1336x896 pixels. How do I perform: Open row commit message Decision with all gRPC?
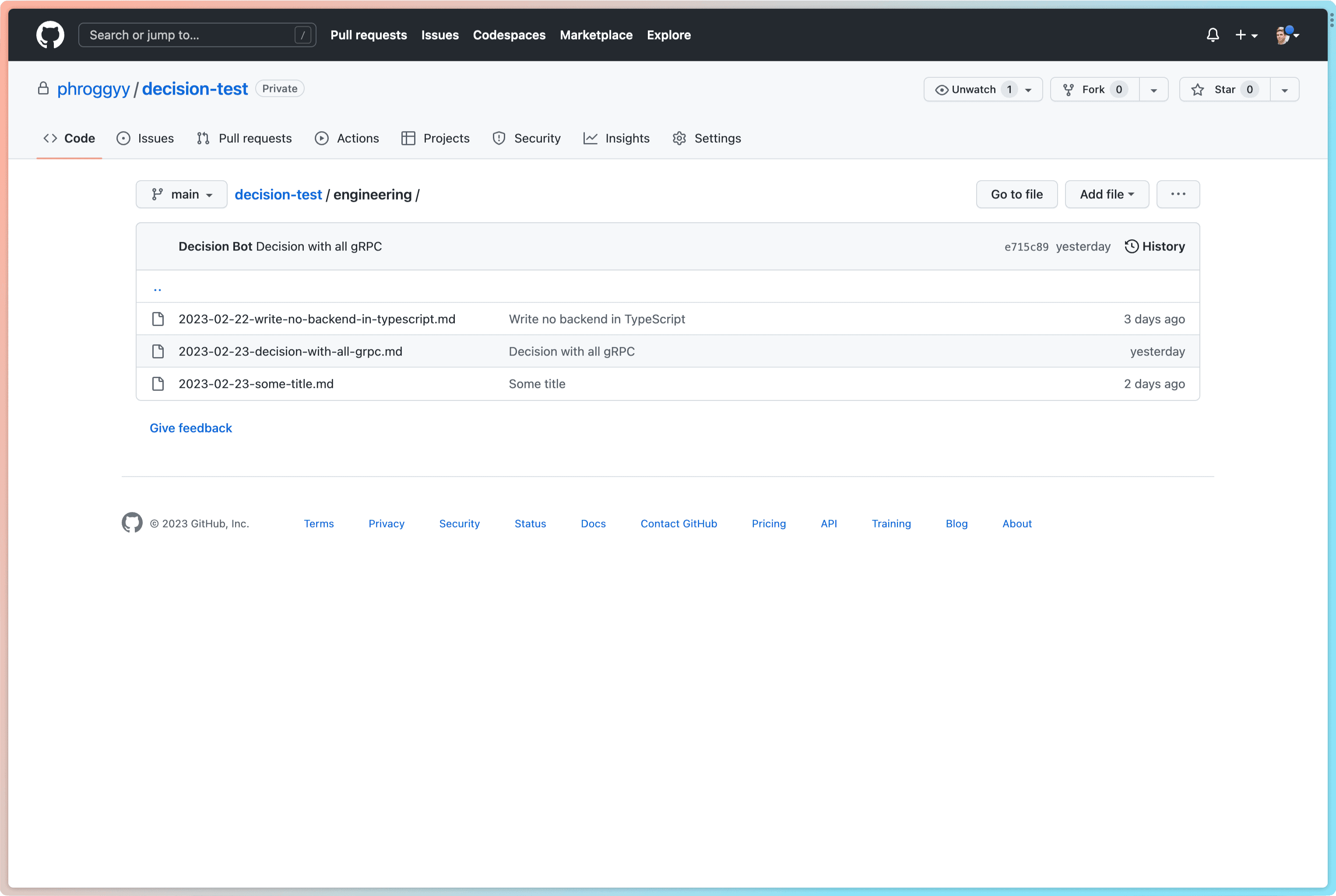click(572, 351)
